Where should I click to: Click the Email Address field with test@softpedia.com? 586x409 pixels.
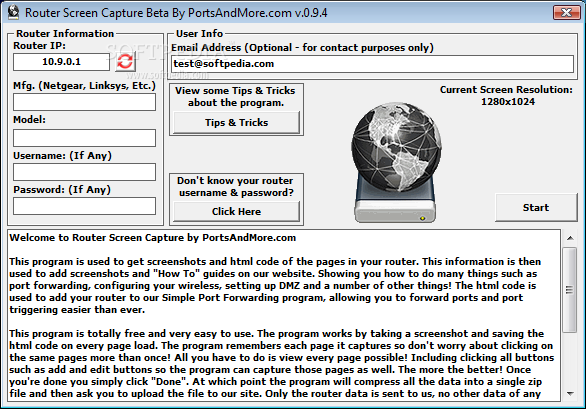(x=372, y=64)
